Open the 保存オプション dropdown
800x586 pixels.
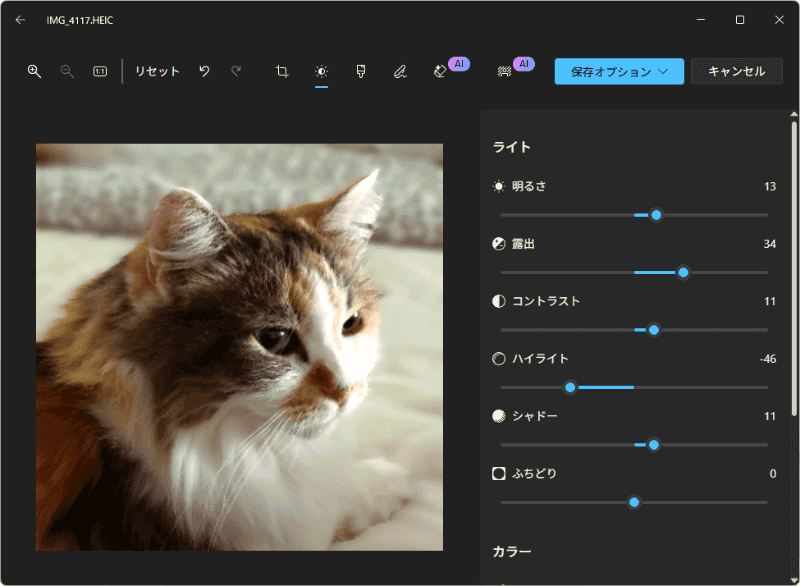point(619,71)
